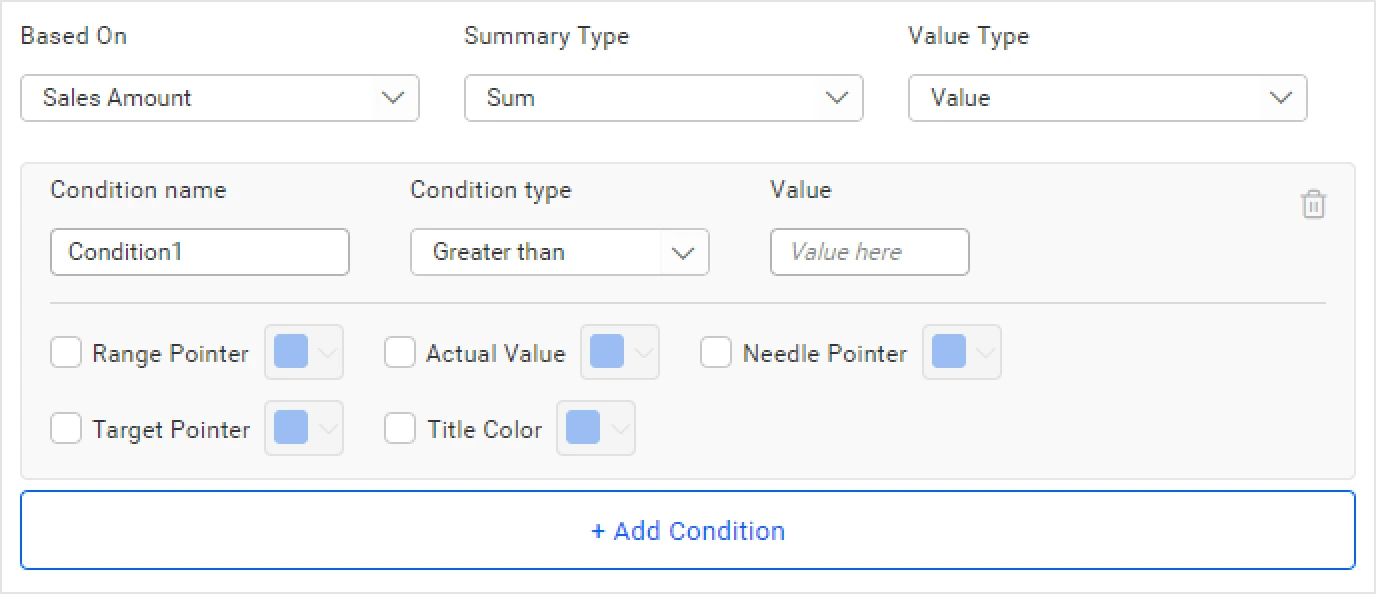
Task: Open the Target Pointer color swatch
Action: click(303, 428)
